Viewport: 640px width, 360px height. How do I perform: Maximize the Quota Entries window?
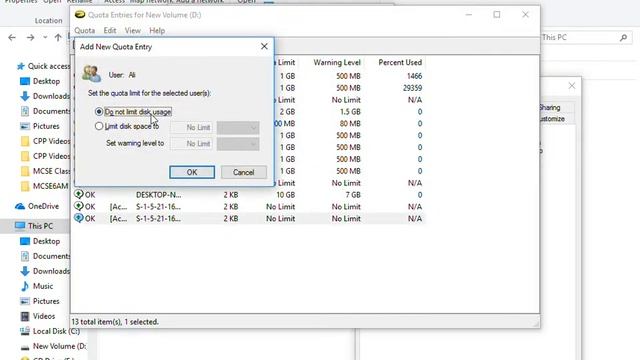[x=497, y=15]
